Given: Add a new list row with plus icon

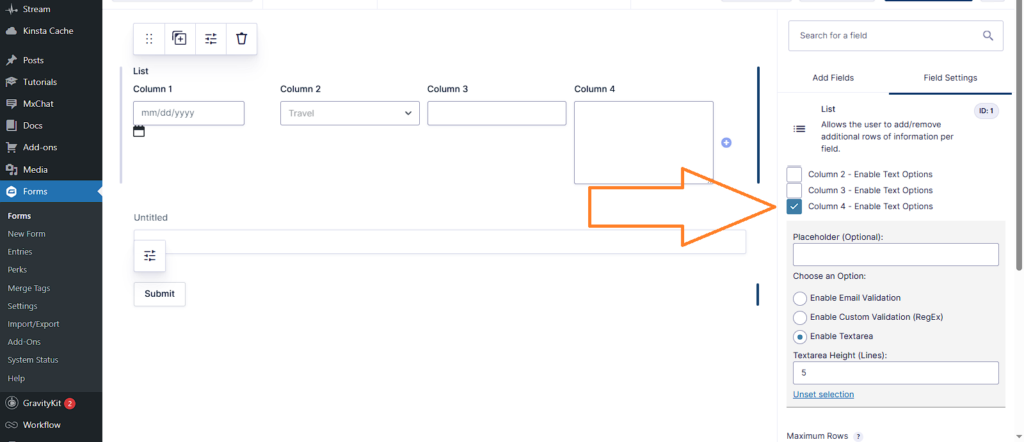Looking at the screenshot, I should click(x=726, y=142).
